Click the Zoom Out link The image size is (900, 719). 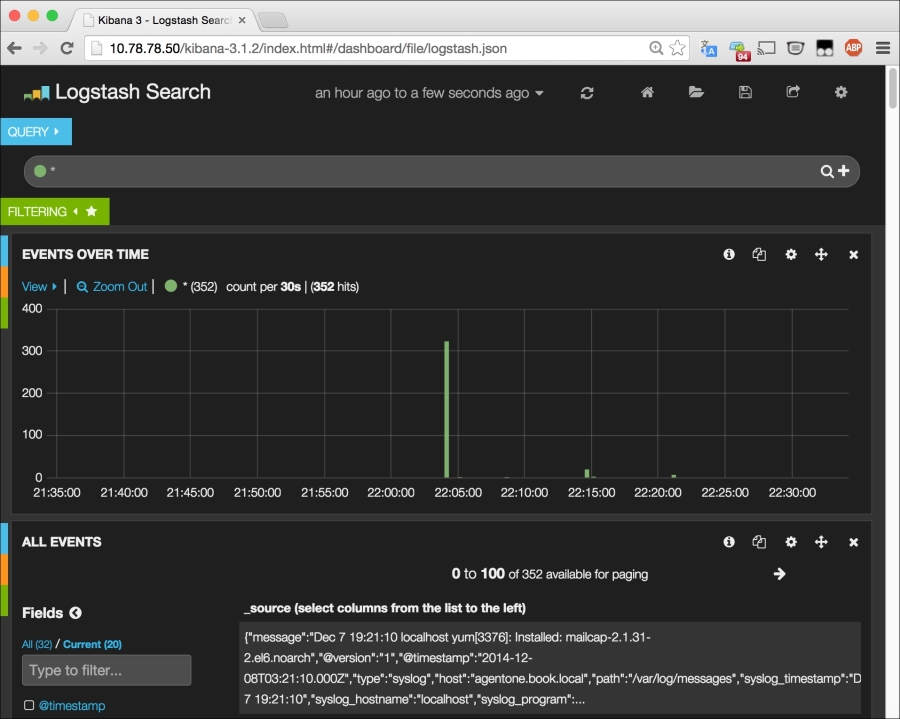coord(112,287)
